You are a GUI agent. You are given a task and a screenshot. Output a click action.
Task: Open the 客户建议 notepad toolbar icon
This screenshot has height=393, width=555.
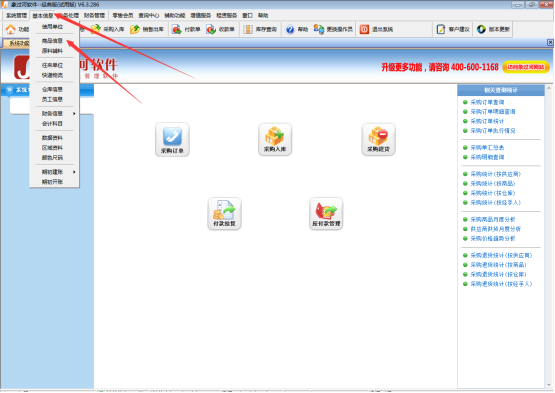click(x=441, y=29)
